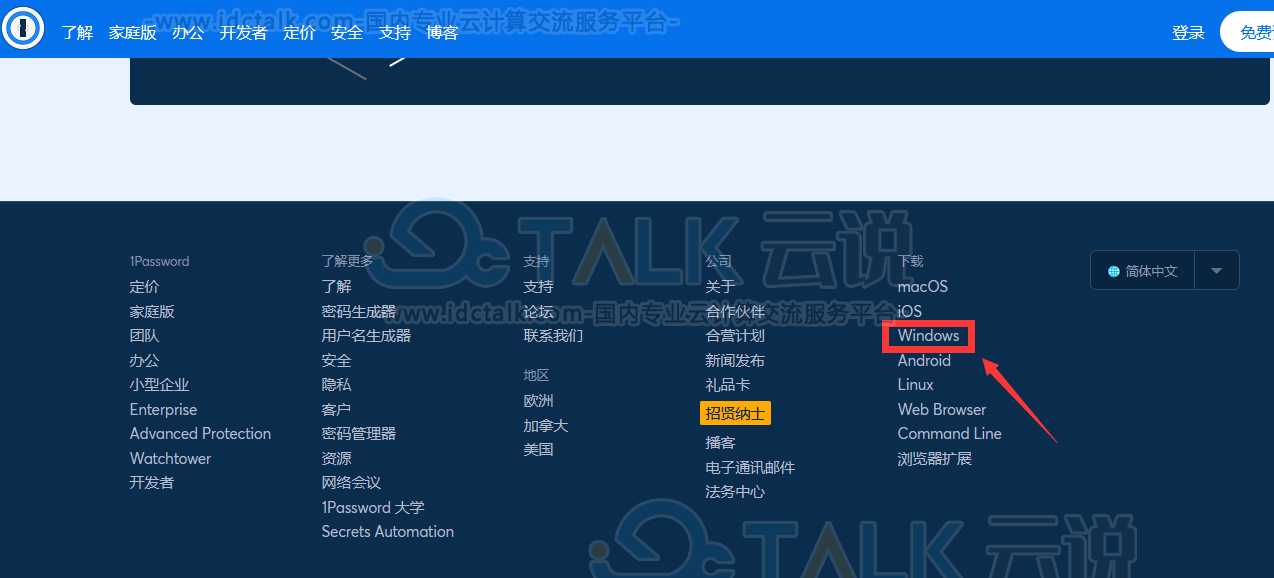Screen dimensions: 1274x578
Task: Click the globe icon in language selector
Action: pos(1114,271)
